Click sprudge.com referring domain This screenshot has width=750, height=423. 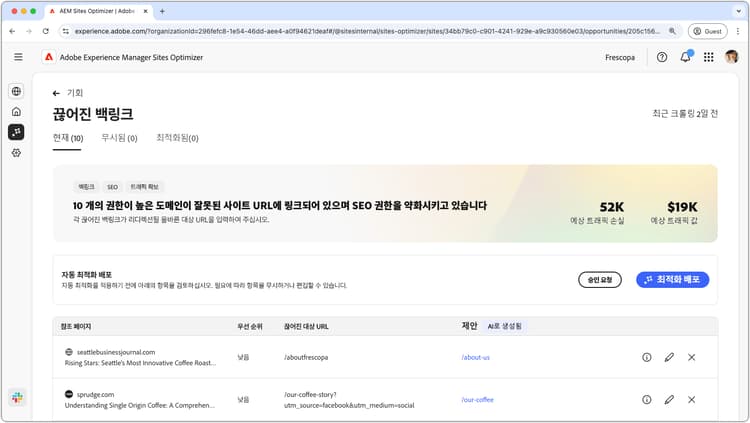(95, 395)
